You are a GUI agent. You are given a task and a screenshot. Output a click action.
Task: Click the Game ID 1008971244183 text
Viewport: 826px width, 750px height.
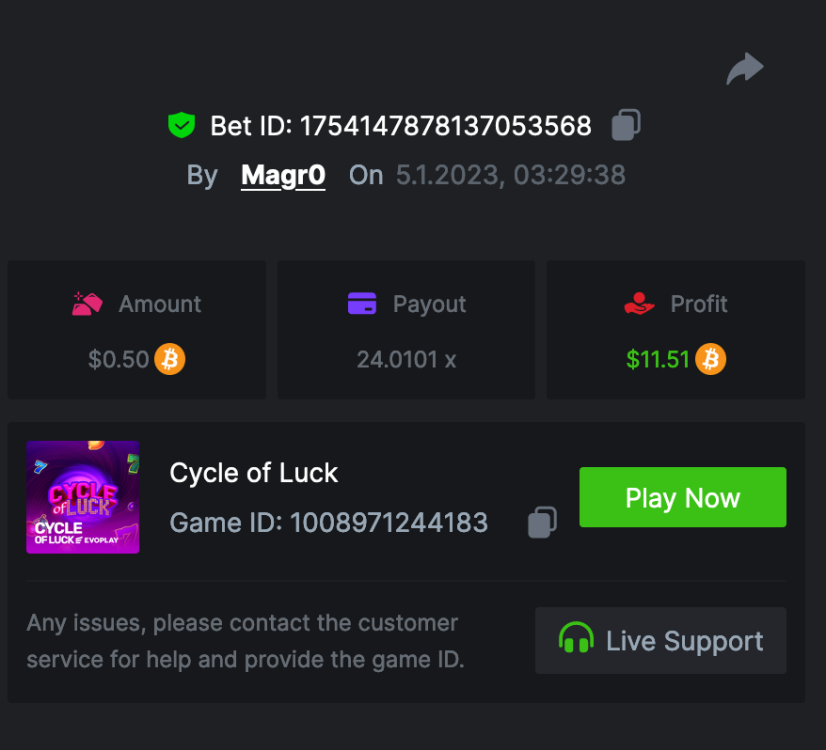click(x=329, y=522)
